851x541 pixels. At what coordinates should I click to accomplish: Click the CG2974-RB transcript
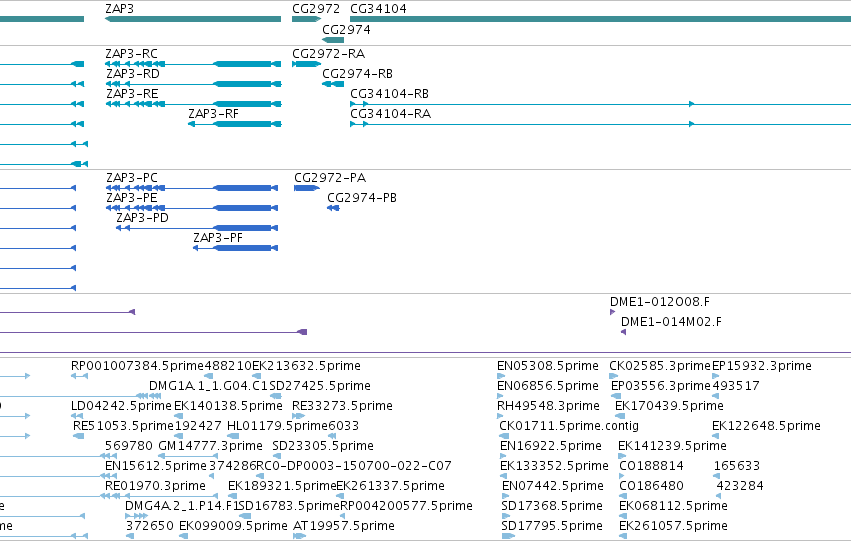click(x=333, y=84)
